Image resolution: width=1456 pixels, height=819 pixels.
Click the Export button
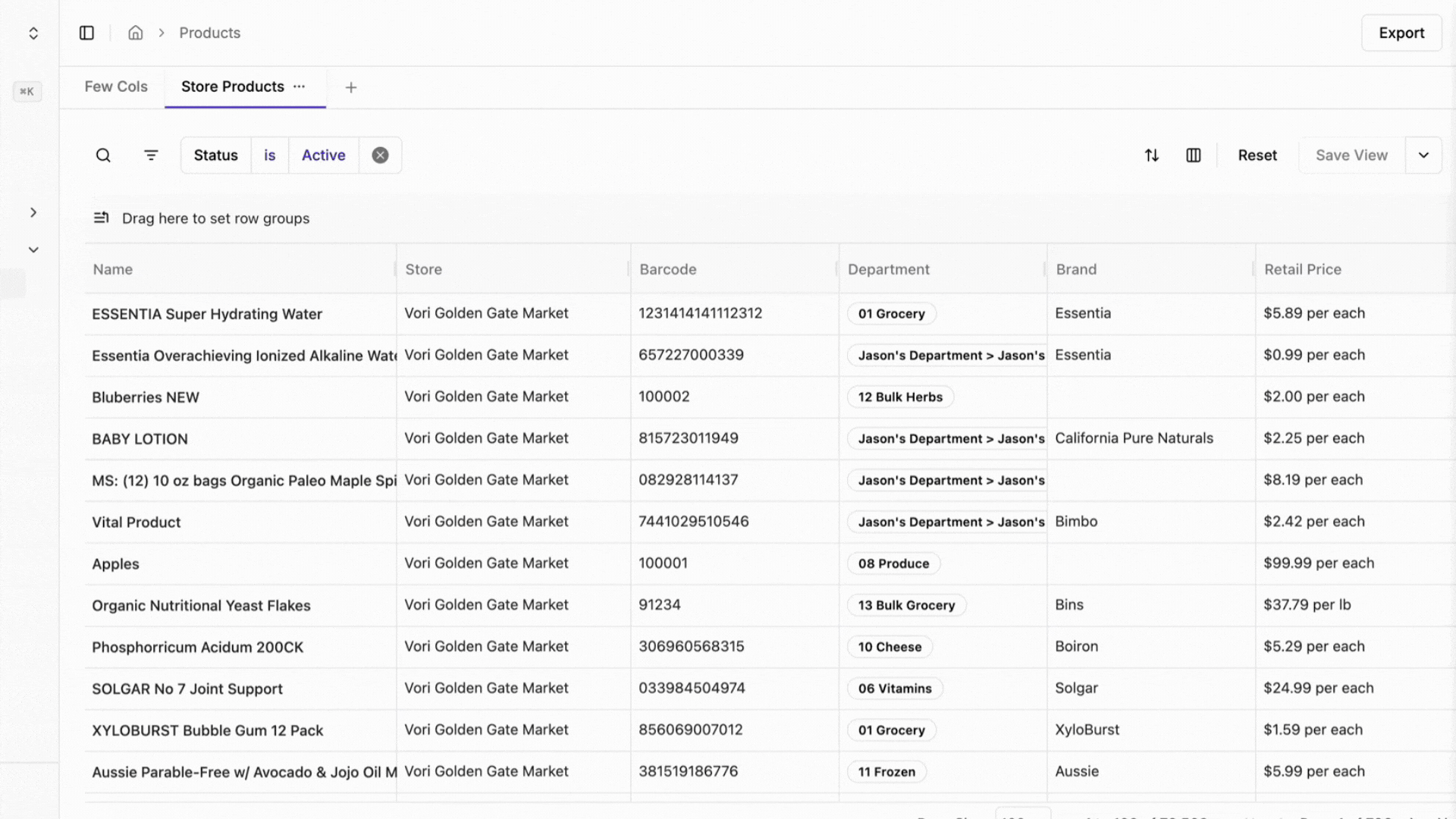coord(1401,33)
